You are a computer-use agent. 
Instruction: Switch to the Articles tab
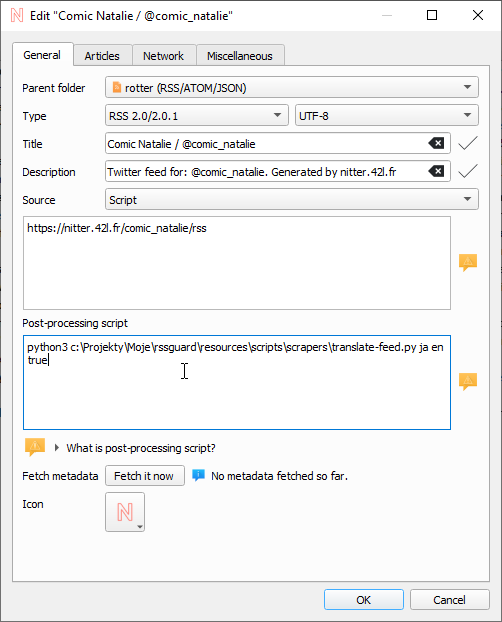[102, 56]
